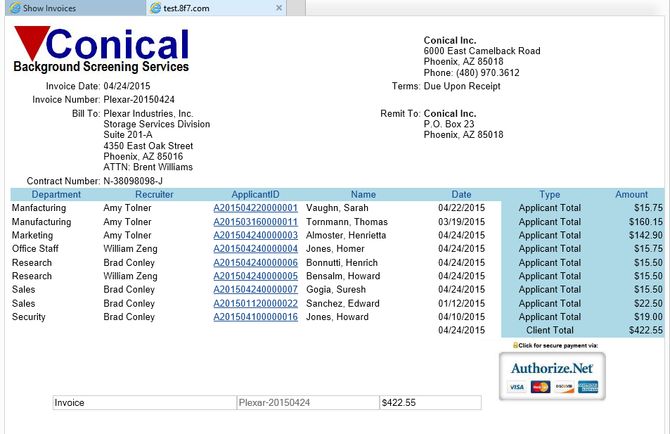The width and height of the screenshot is (670, 434).
Task: Click the Recruiter column header
Action: coord(154,194)
